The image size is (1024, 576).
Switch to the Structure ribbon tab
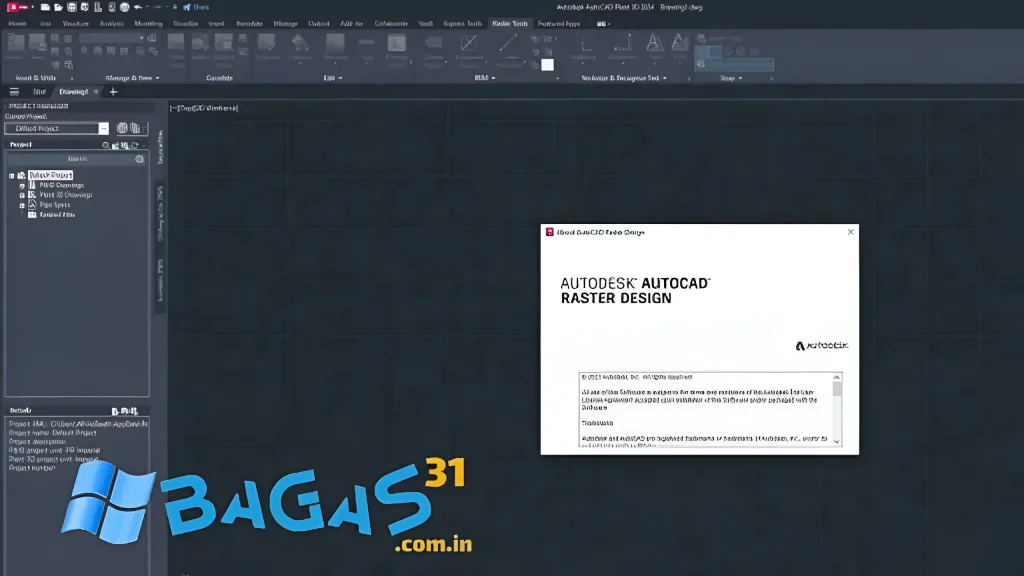coord(75,24)
